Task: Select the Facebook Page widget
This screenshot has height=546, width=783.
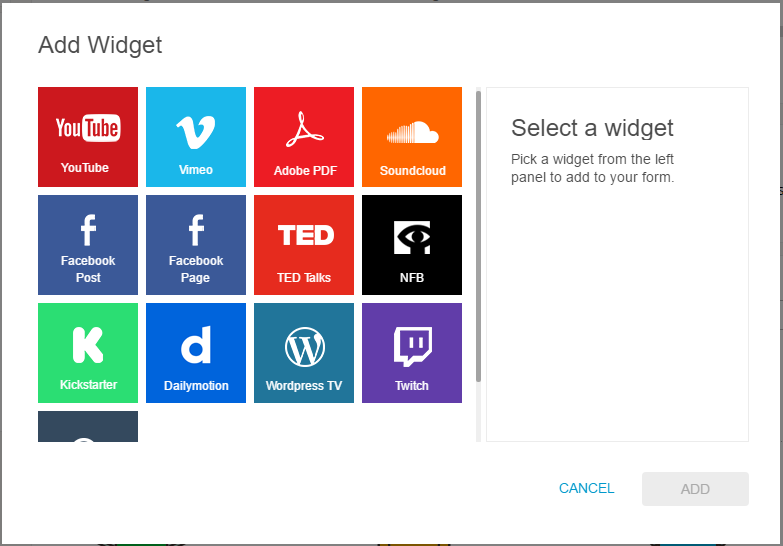Action: click(196, 245)
